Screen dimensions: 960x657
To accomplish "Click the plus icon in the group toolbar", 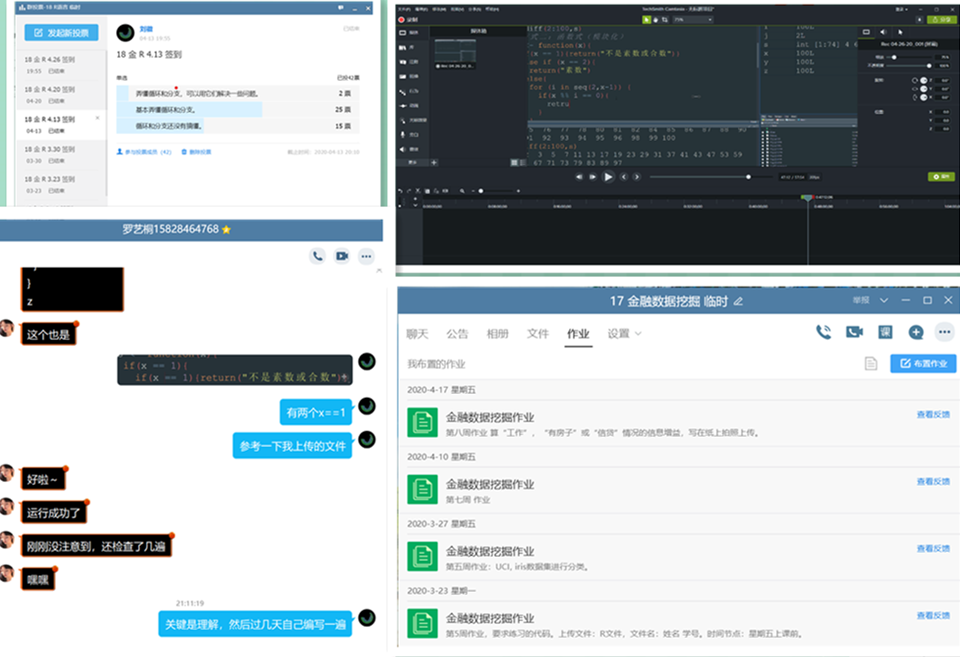I will (915, 332).
